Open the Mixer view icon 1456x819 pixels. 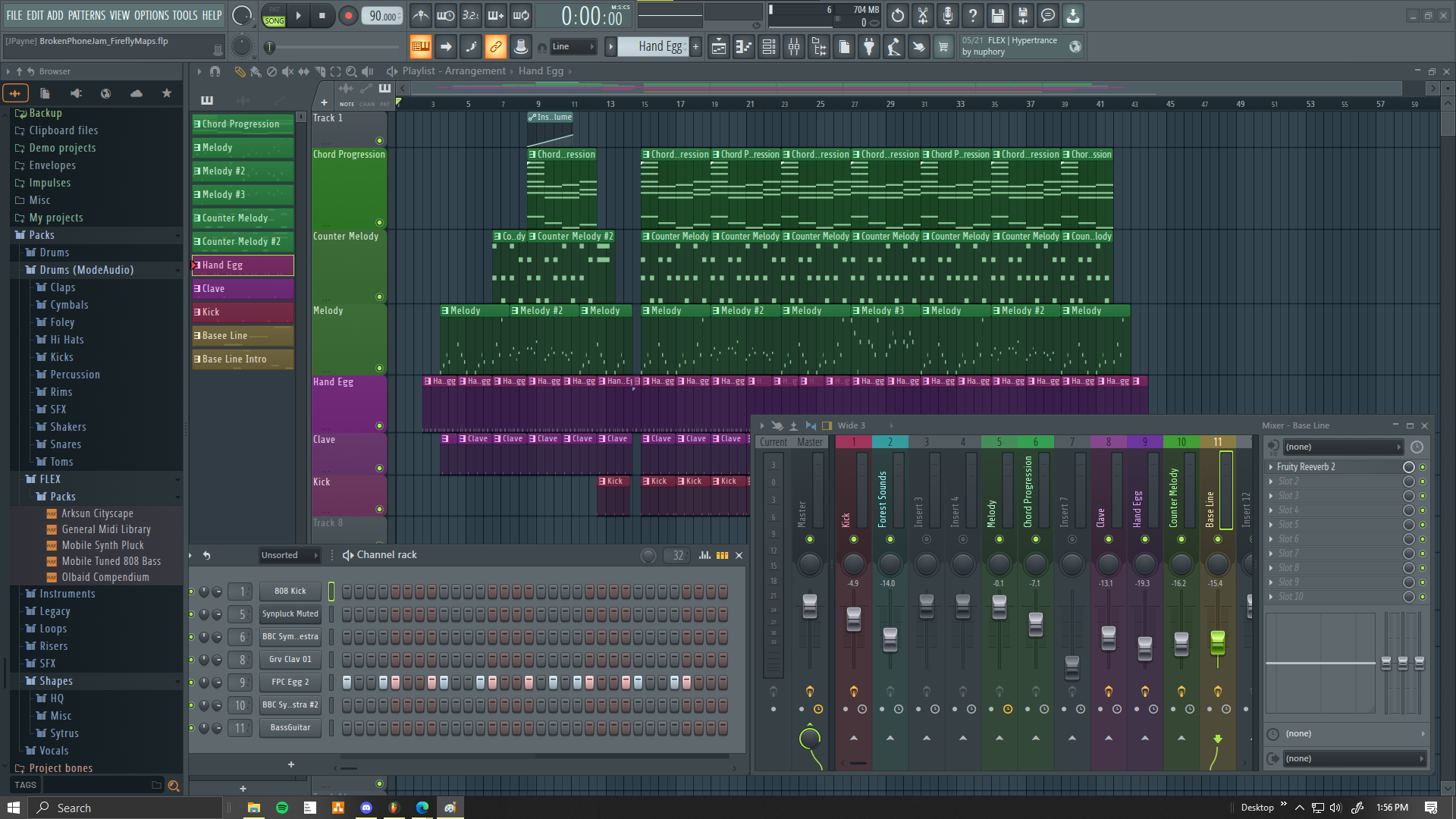794,47
